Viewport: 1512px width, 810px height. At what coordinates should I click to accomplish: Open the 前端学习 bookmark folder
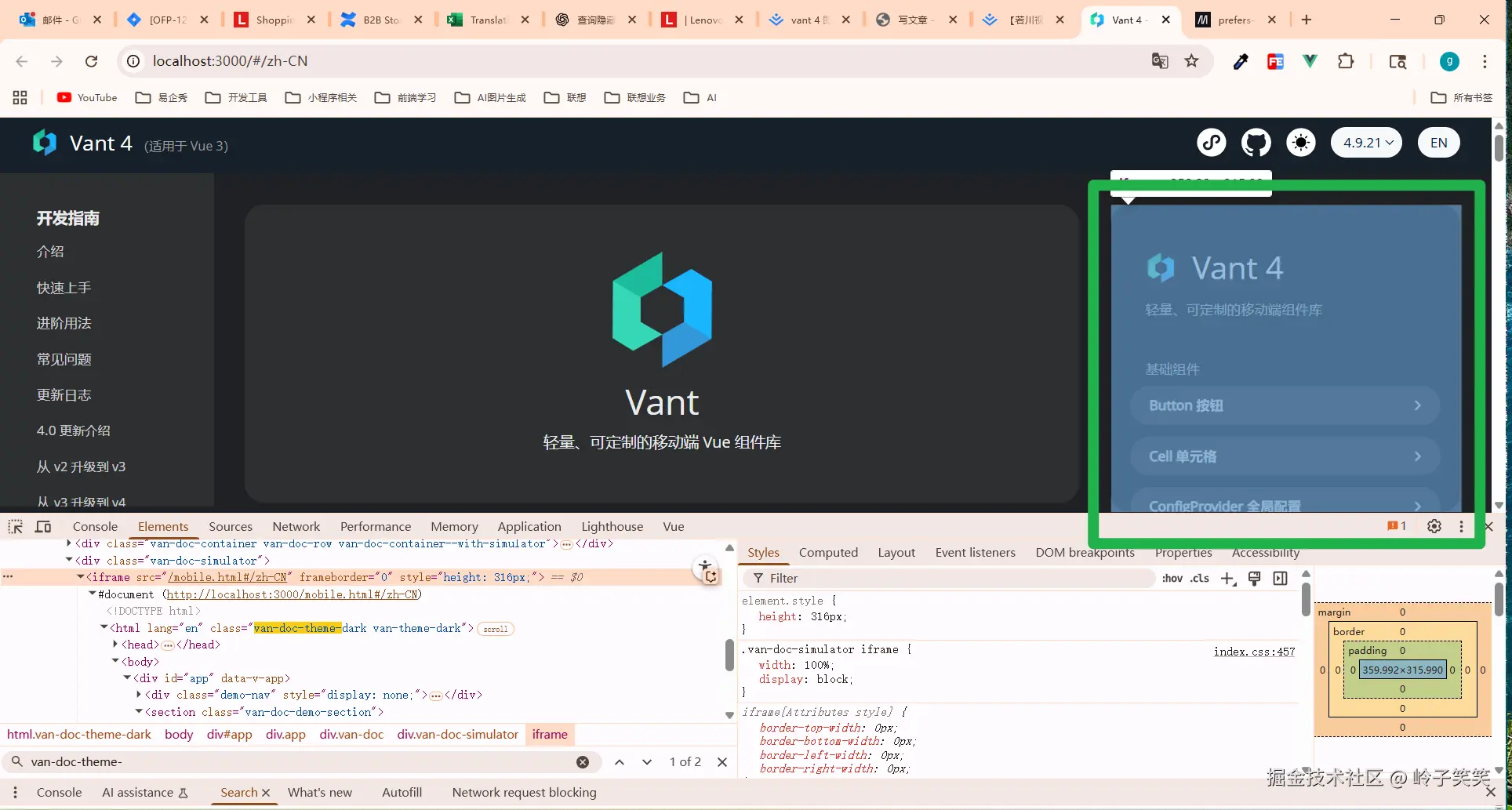coord(405,97)
